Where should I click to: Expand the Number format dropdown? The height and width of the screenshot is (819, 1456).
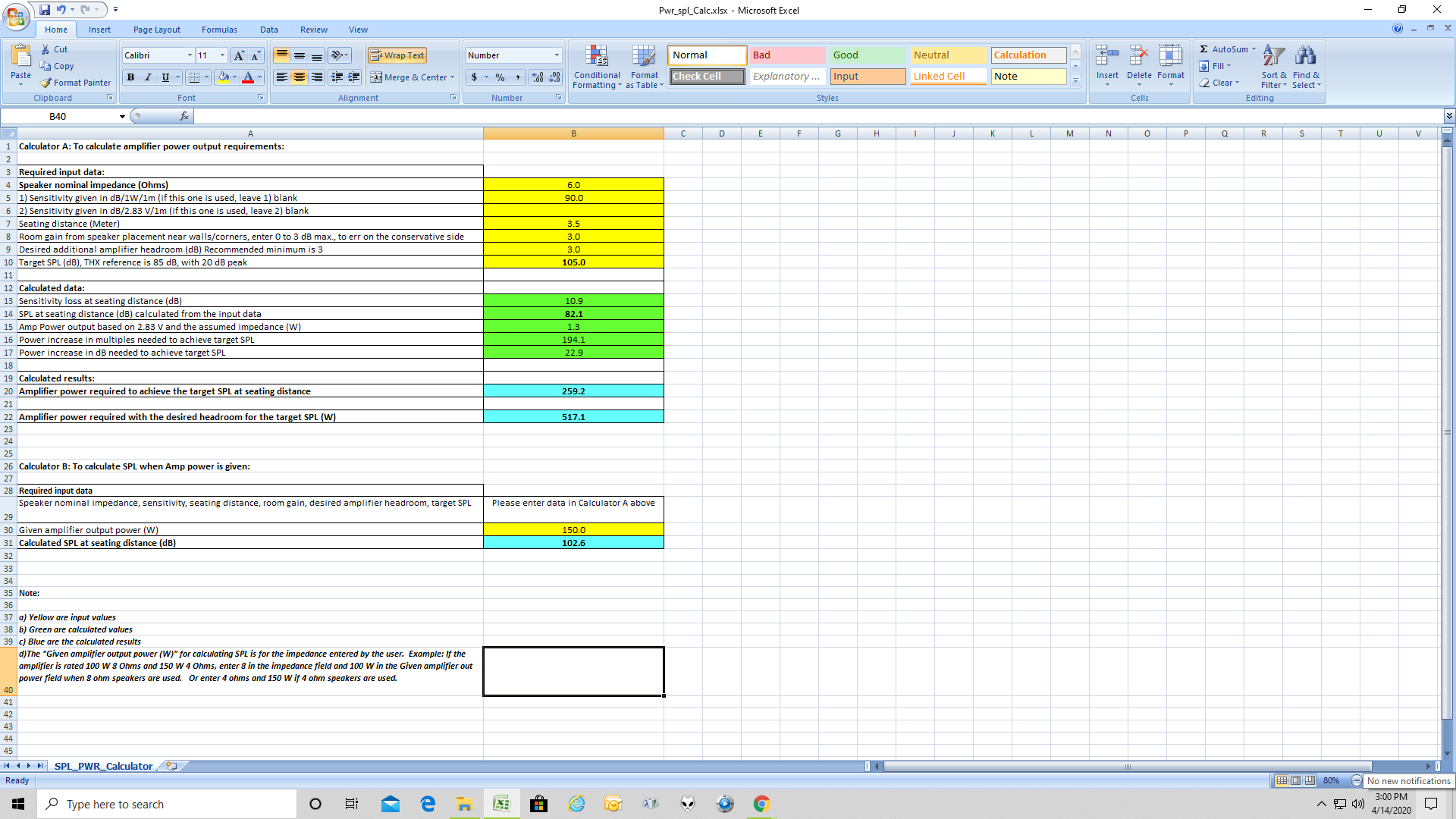pyautogui.click(x=557, y=55)
